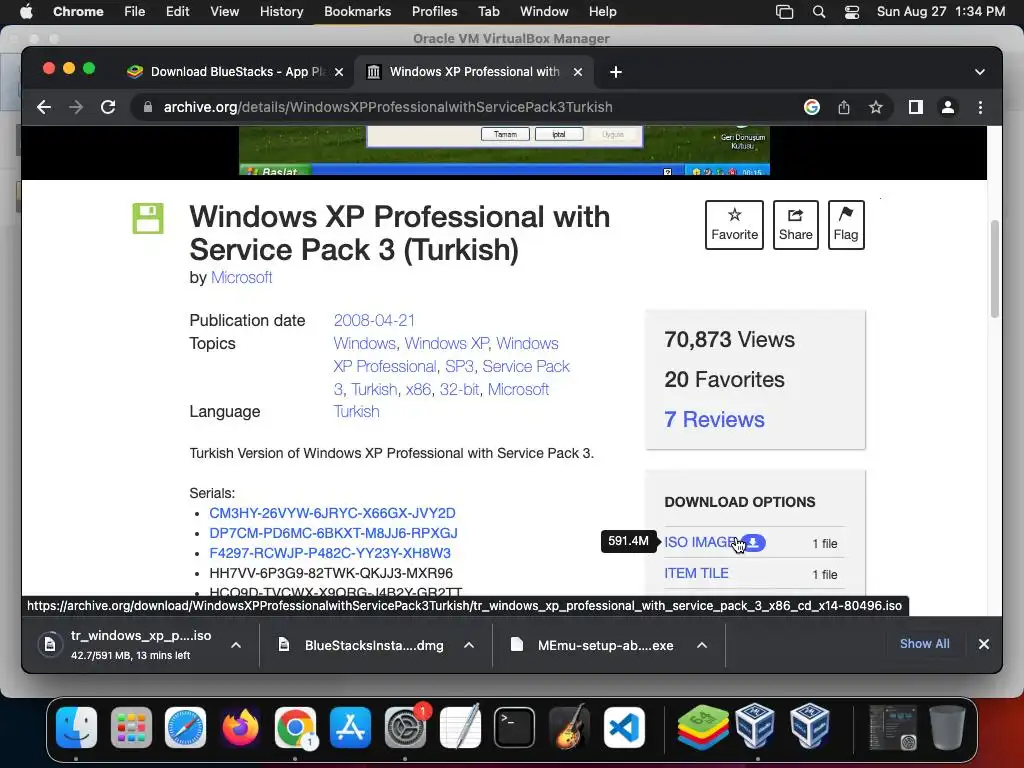
Task: Expand the tab search chevron
Action: 980,72
